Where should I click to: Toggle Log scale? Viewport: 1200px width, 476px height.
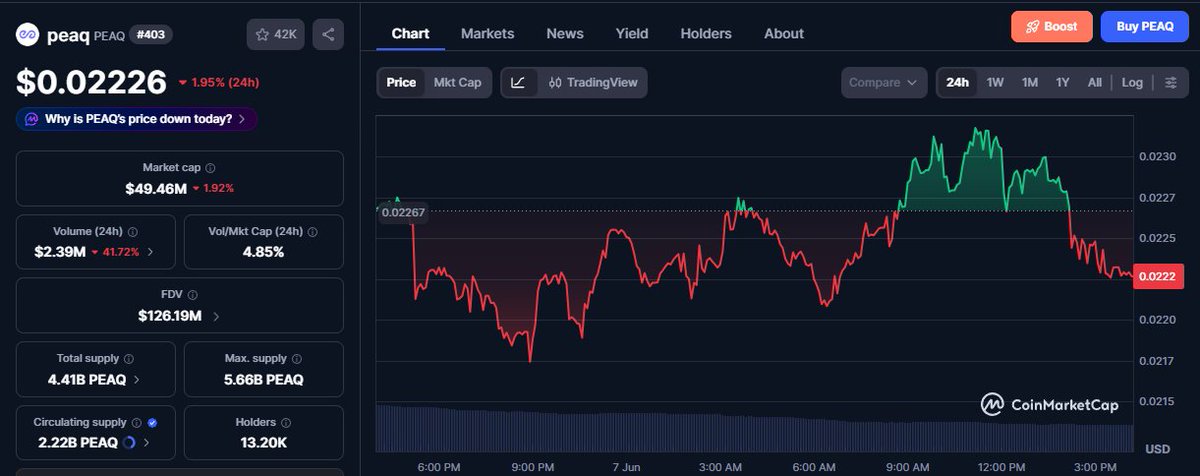1132,82
